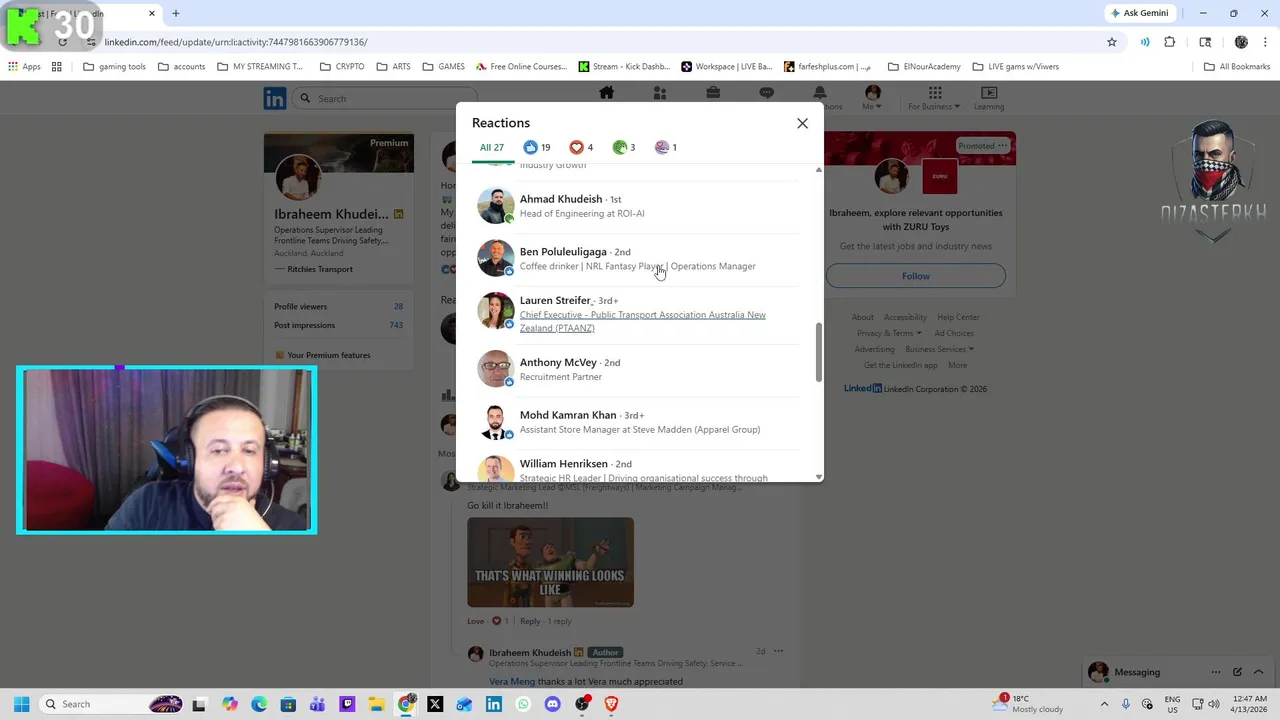Open Messaging nav icon in header
The width and height of the screenshot is (1280, 720).
[x=766, y=93]
